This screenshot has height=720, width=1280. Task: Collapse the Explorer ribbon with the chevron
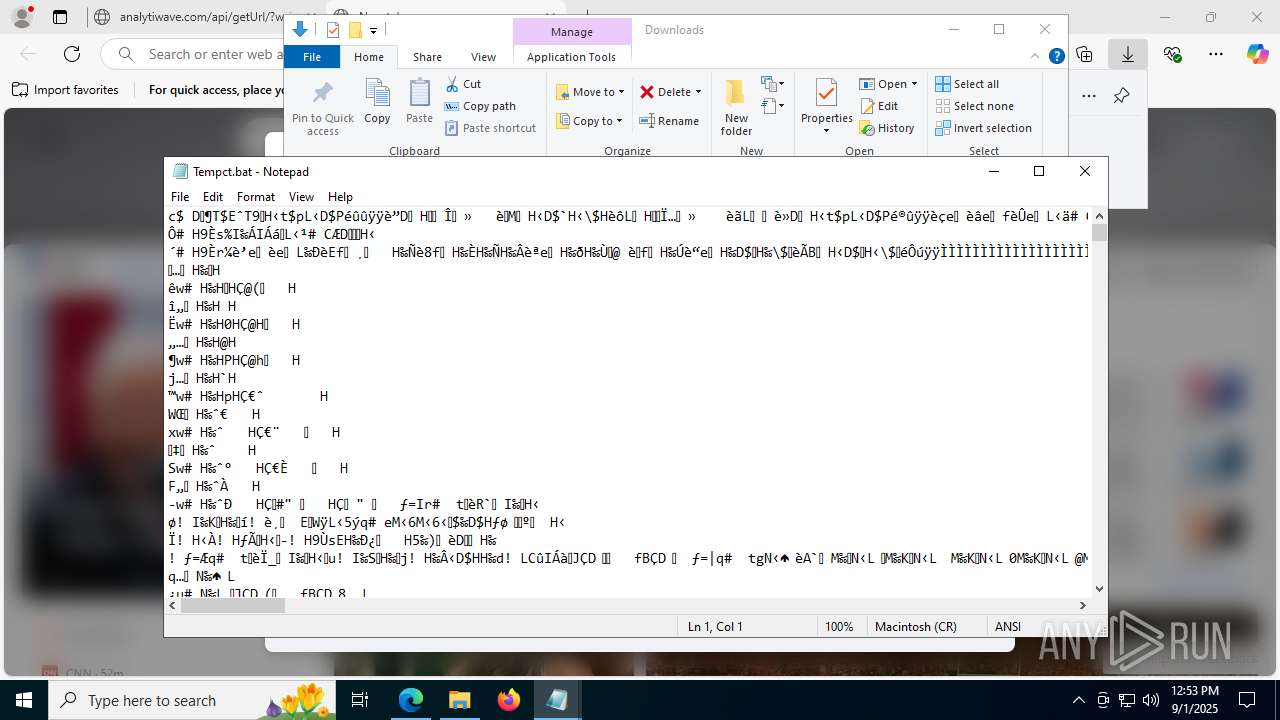(x=1035, y=57)
